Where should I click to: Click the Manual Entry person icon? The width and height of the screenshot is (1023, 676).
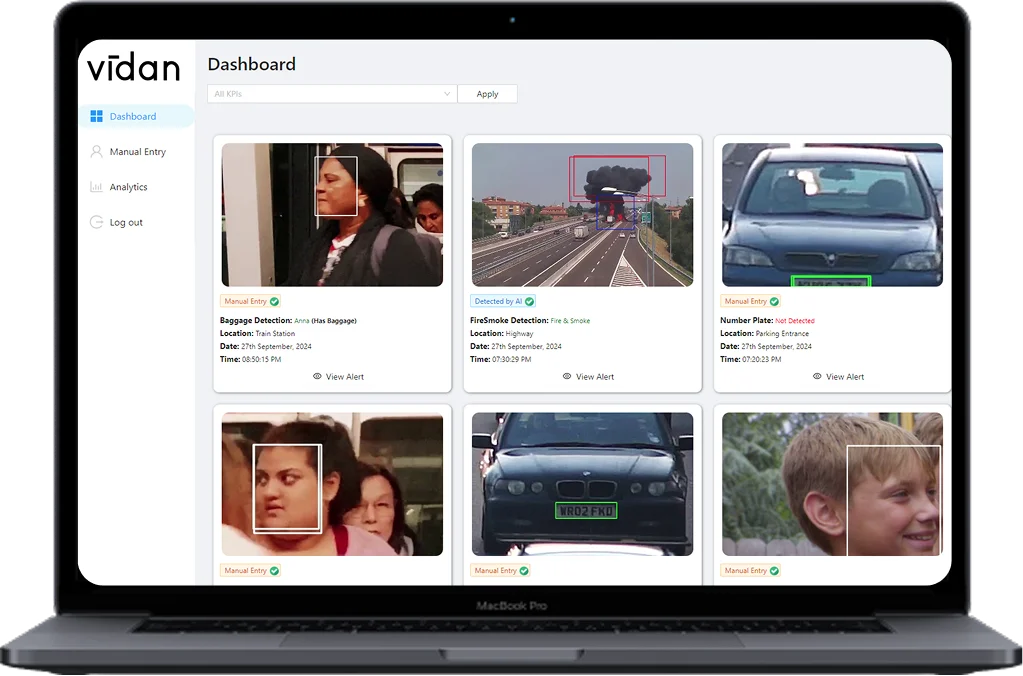[96, 152]
